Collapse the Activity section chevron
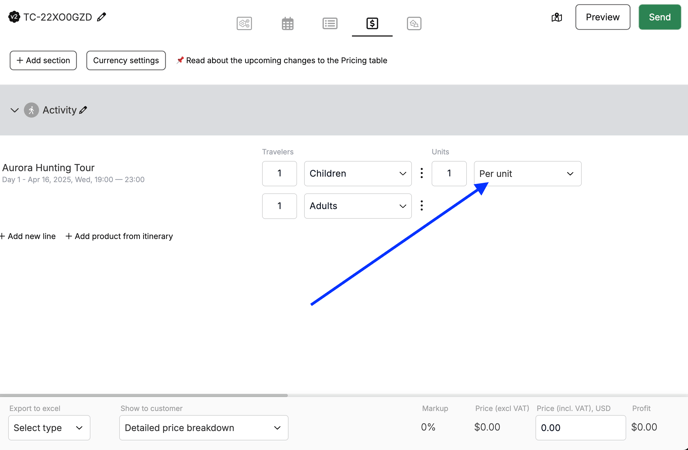This screenshot has width=688, height=450. pyautogui.click(x=14, y=110)
